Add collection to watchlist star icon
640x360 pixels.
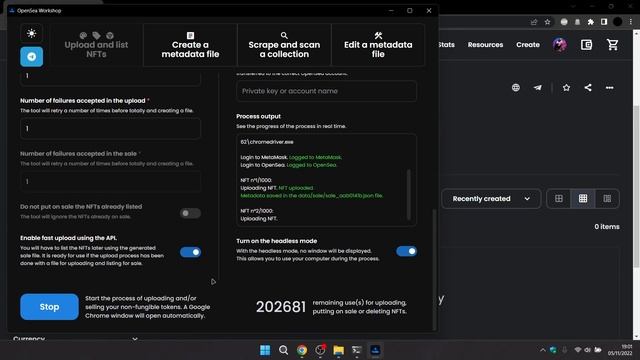point(566,88)
